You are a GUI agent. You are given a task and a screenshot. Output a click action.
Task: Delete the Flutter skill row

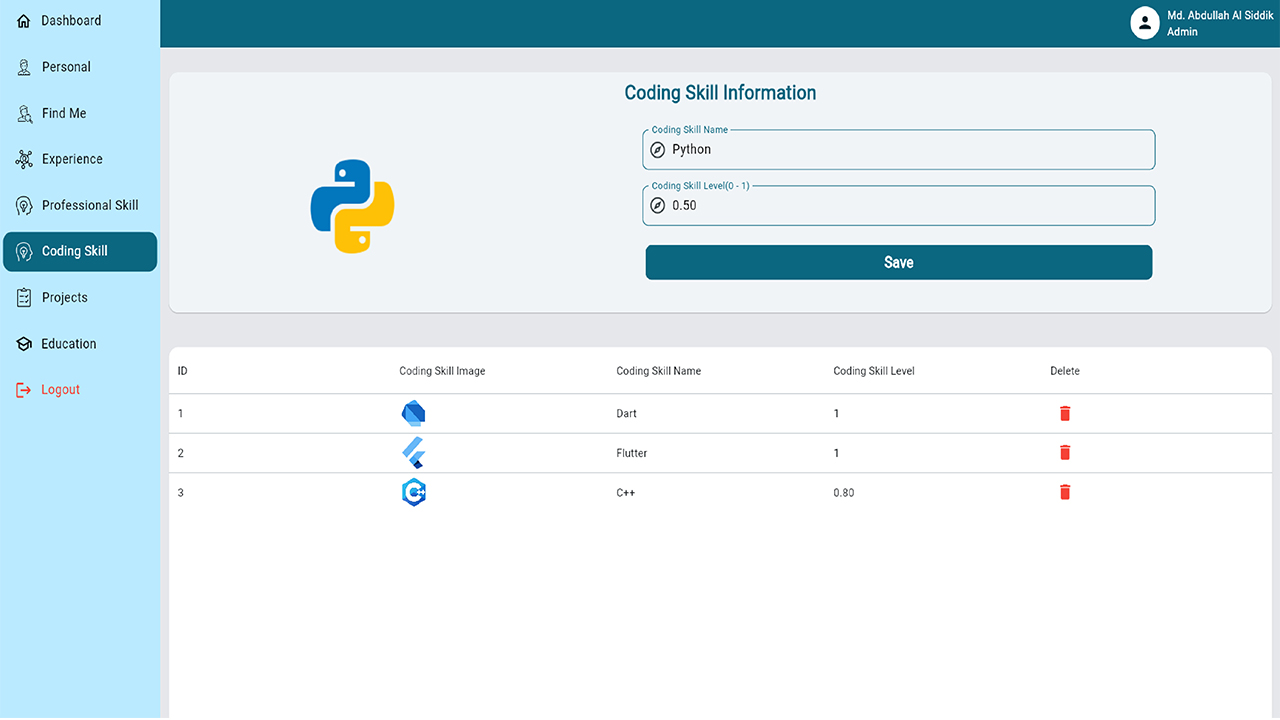(1065, 453)
